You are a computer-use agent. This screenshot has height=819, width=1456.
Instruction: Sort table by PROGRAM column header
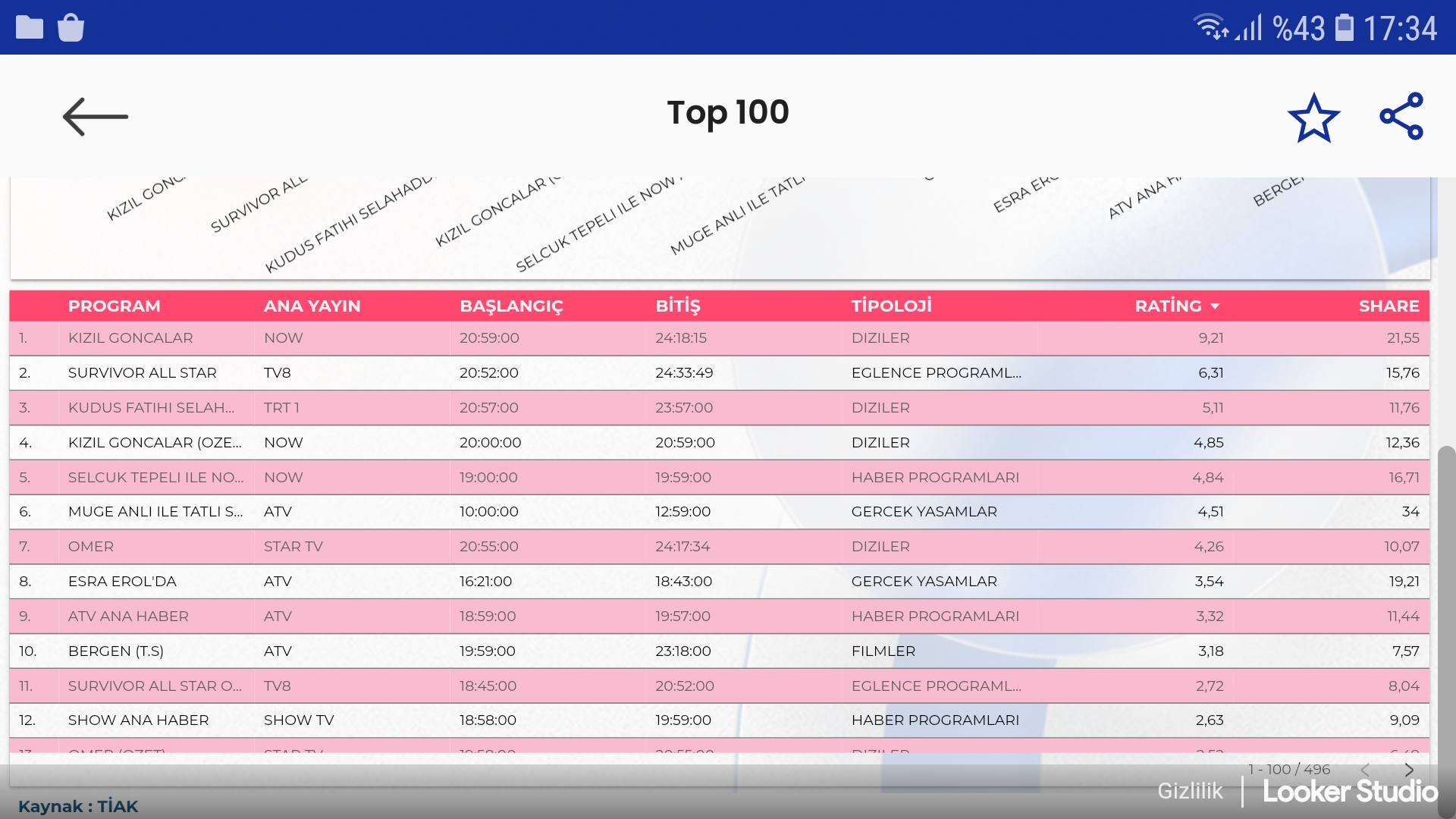point(114,306)
